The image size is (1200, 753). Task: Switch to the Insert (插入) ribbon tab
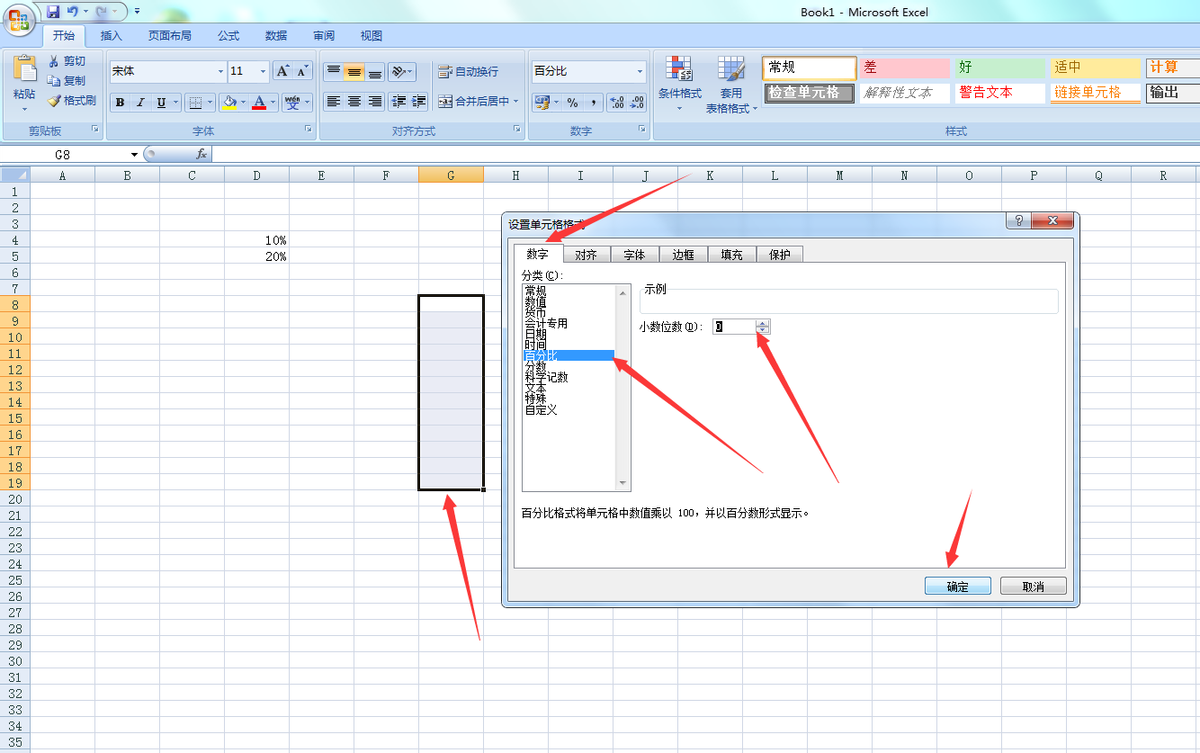pos(111,36)
